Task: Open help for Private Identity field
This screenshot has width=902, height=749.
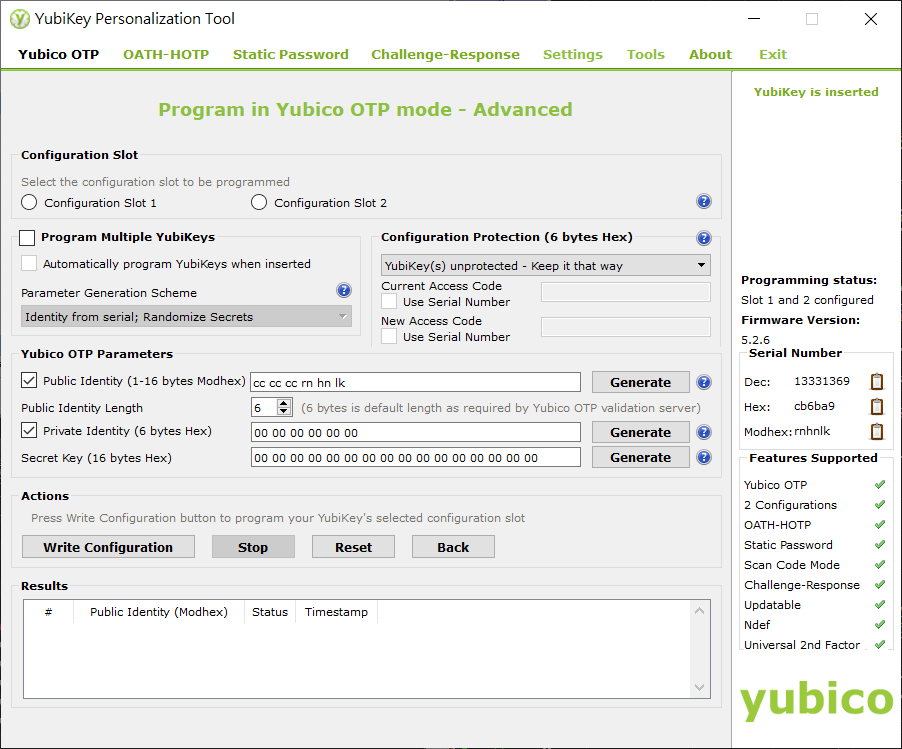Action: click(x=704, y=432)
